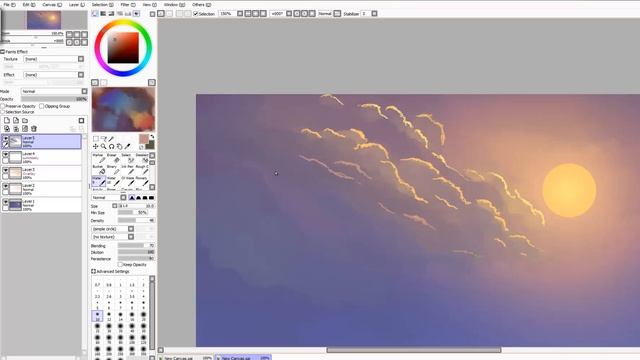
Task: Choose the Select pen tool
Action: pyautogui.click(x=128, y=158)
